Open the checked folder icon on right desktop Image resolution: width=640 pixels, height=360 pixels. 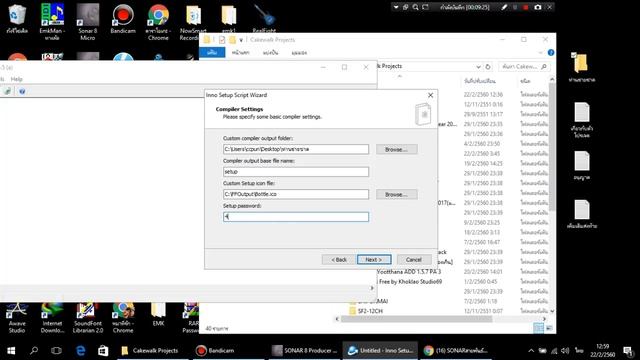581,68
